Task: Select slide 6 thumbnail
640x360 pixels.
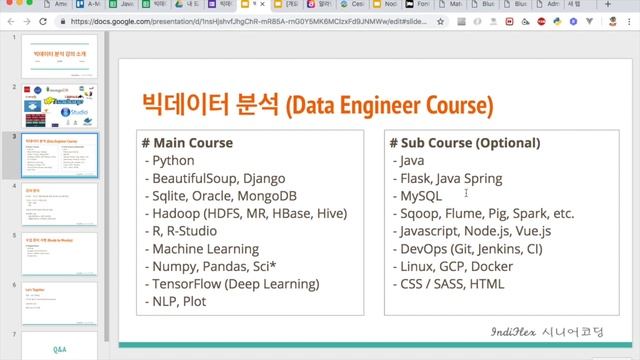Action: coord(60,304)
